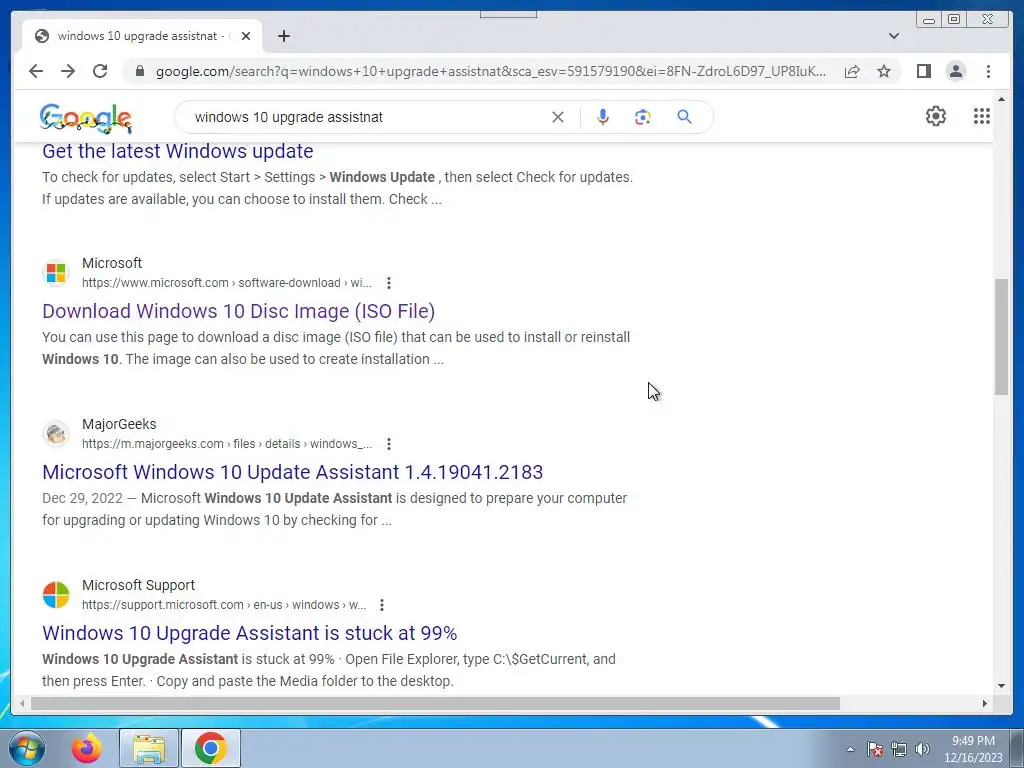Open a new tab with plus button

(x=283, y=36)
